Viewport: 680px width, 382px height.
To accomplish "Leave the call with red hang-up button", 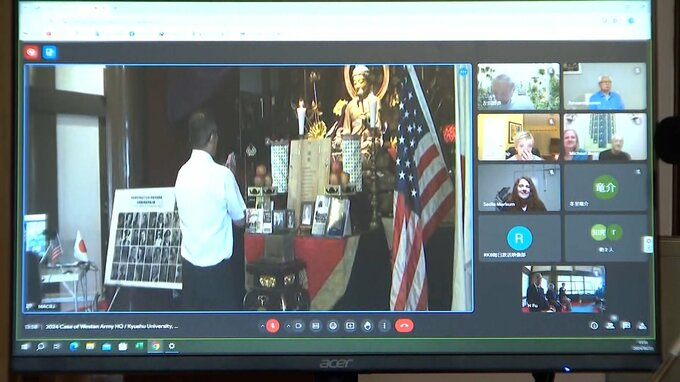I will click(x=404, y=326).
